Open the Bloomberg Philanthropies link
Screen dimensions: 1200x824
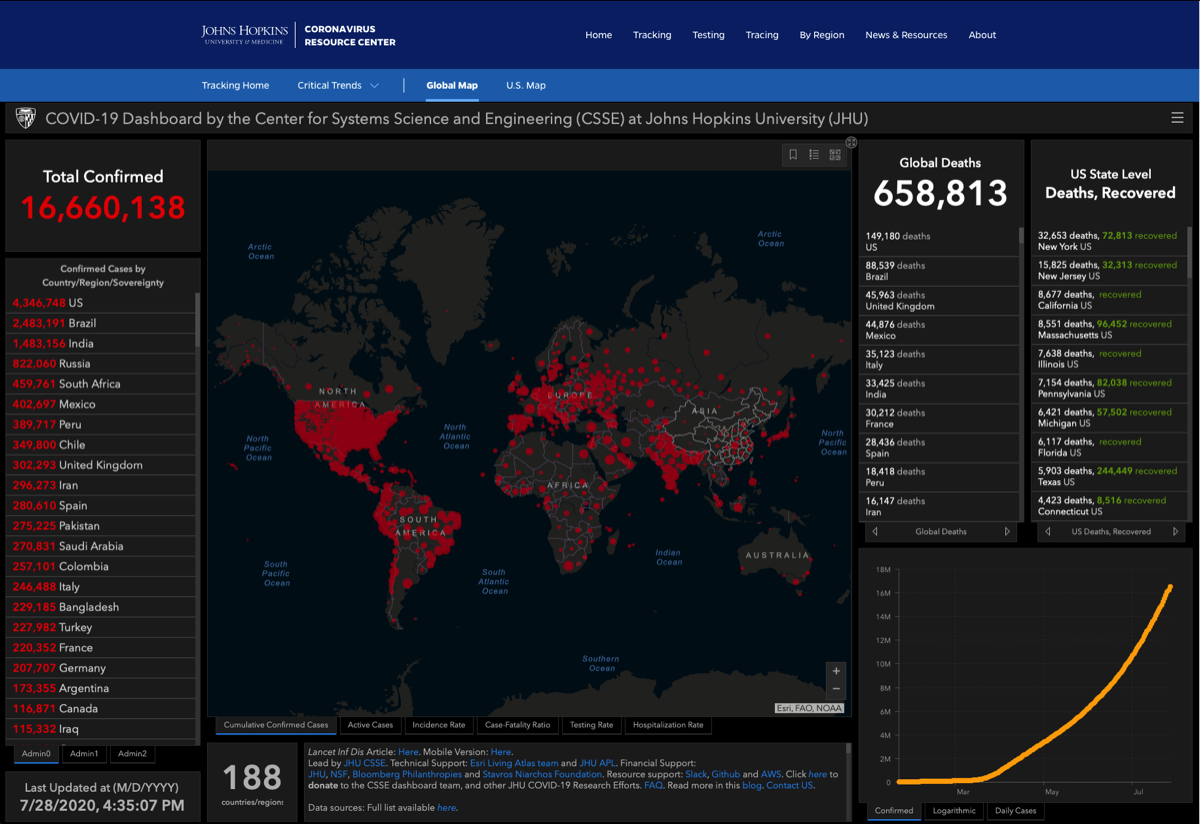coord(406,774)
